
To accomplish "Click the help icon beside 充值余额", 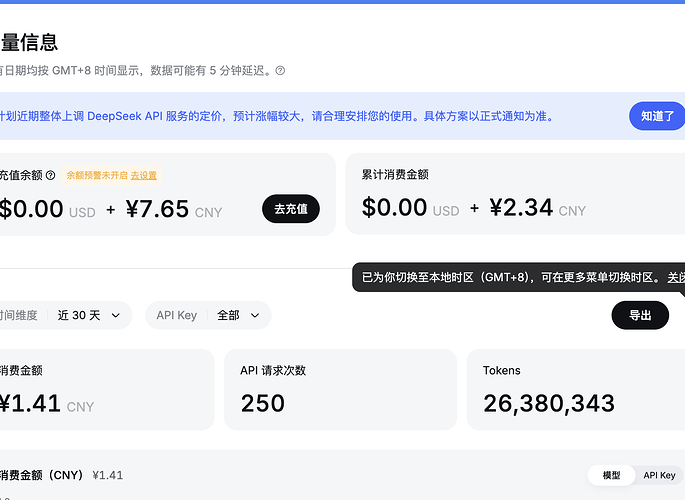I will [x=51, y=176].
